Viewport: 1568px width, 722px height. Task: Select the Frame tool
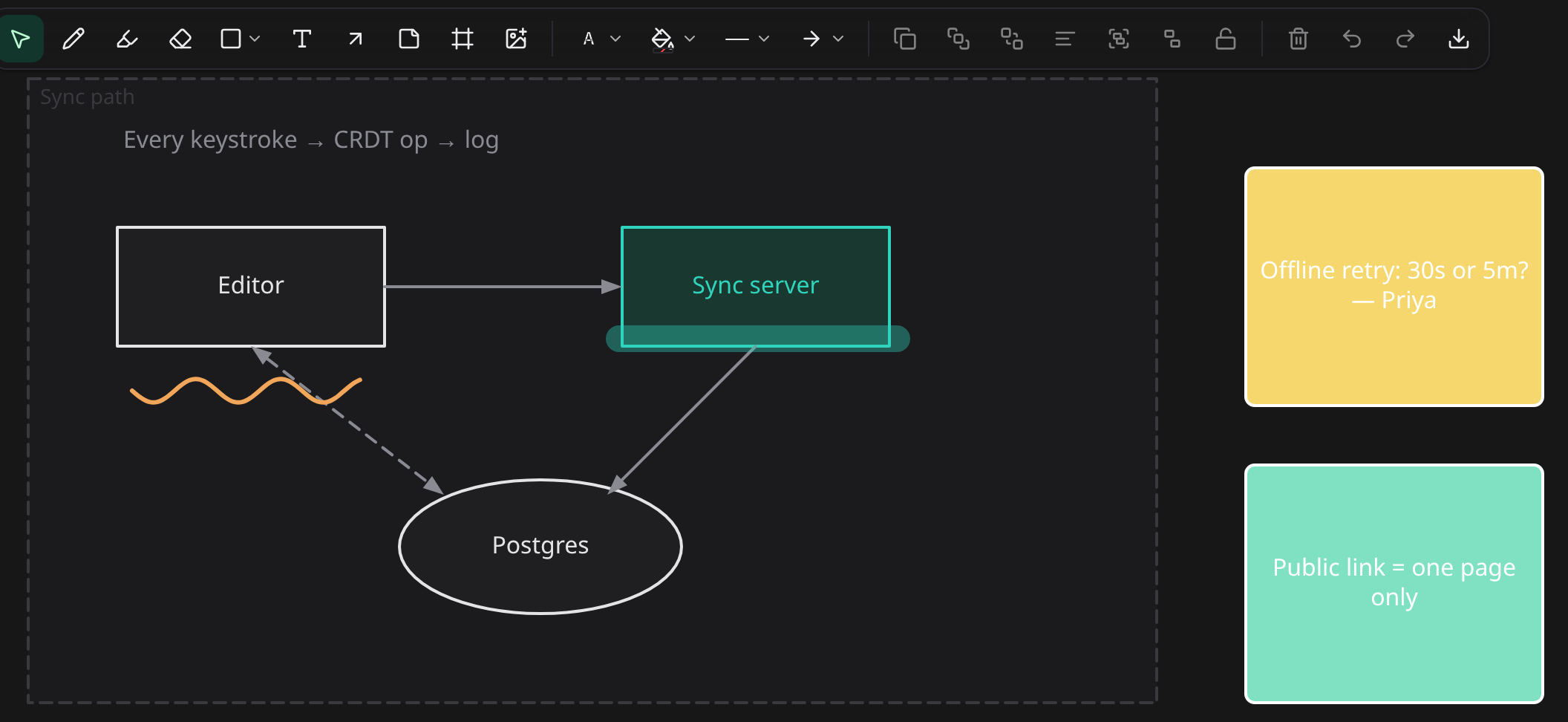point(462,39)
